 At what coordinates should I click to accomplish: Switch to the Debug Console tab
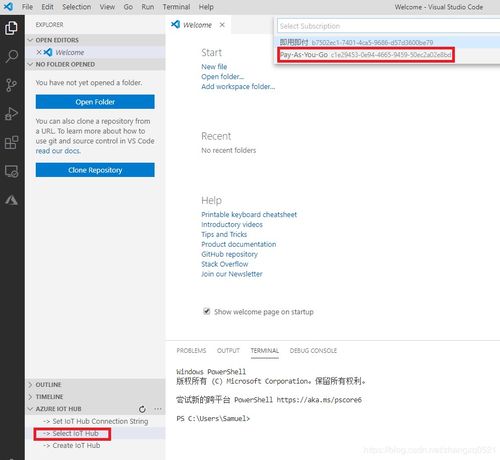point(313,351)
